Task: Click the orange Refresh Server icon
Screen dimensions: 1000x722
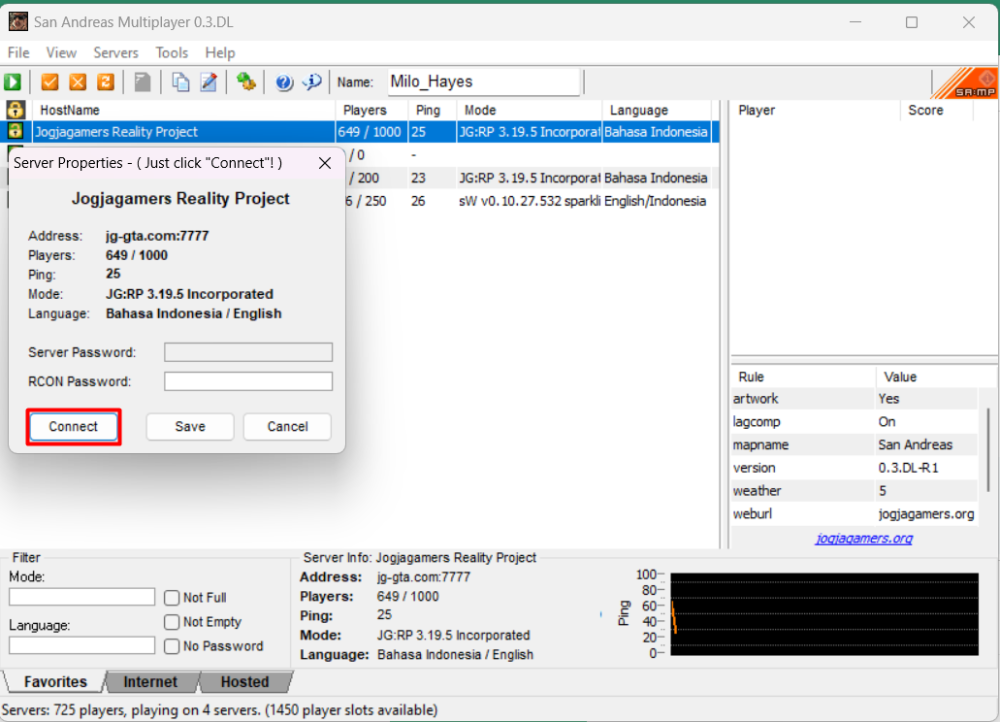Action: 106,82
